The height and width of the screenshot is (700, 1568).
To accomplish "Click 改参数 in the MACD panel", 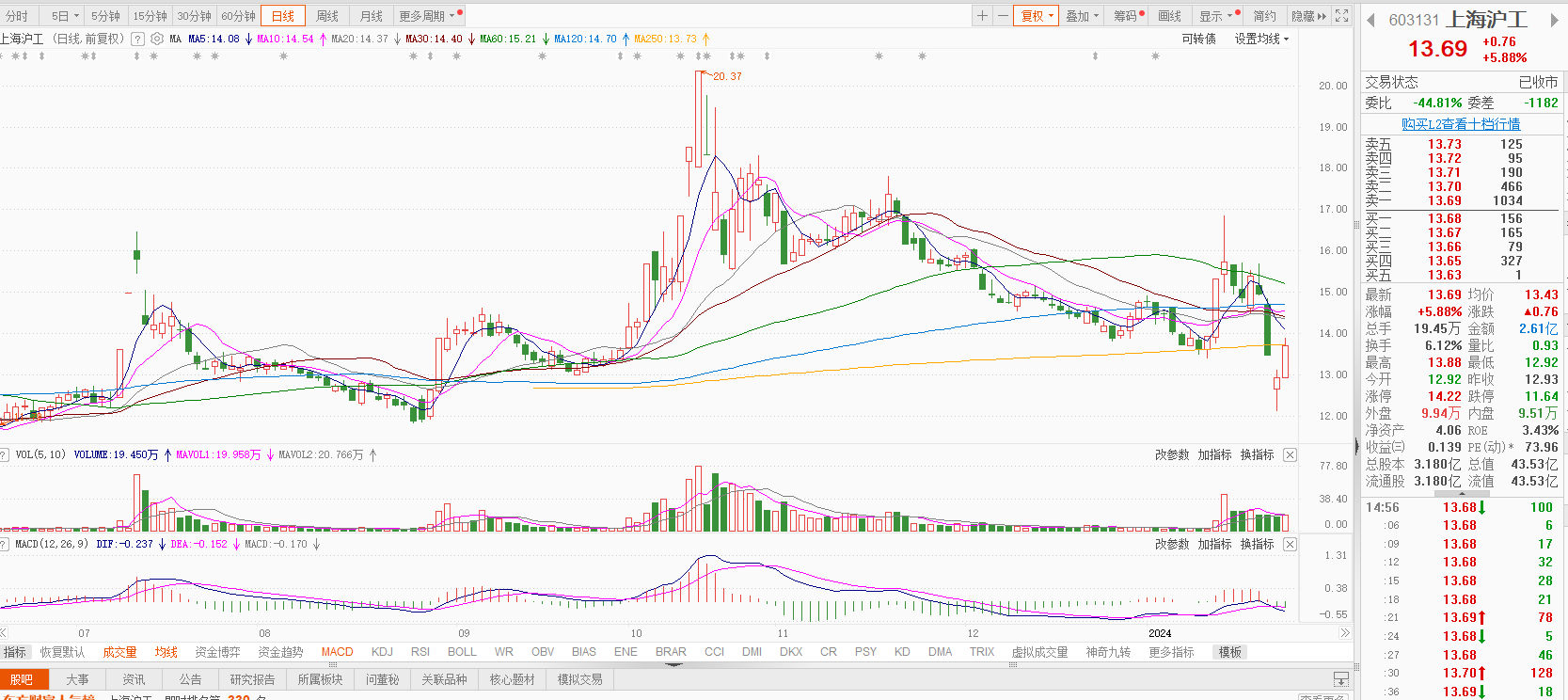I will click(x=1172, y=545).
